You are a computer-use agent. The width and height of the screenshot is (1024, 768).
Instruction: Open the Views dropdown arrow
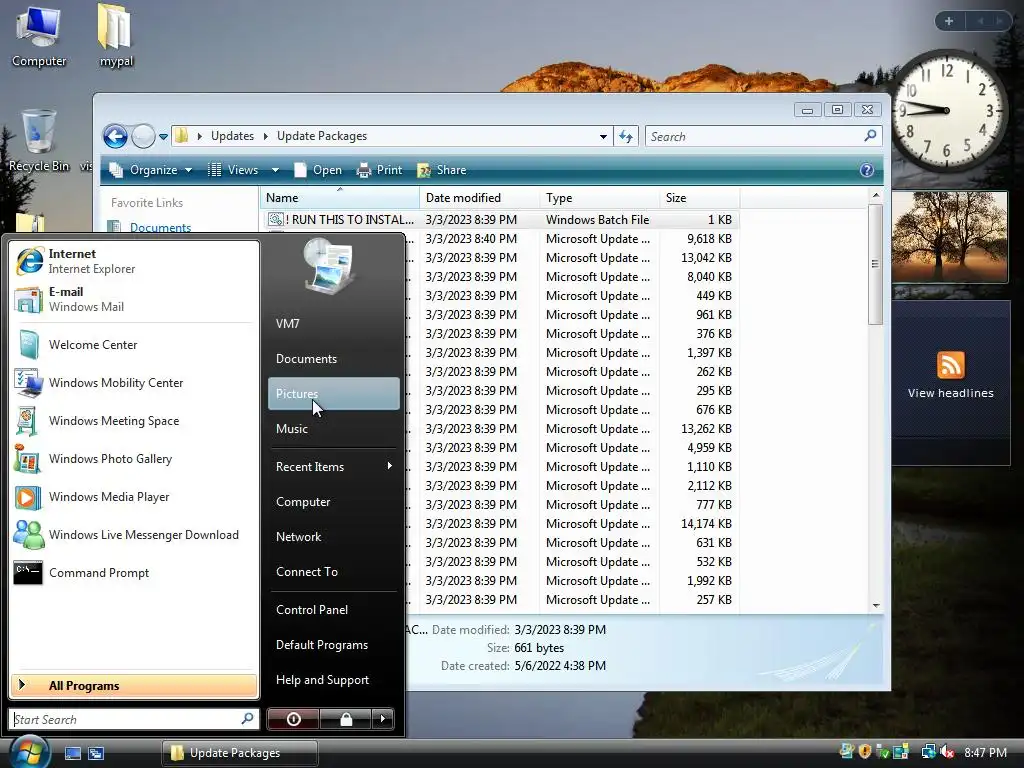(x=275, y=170)
